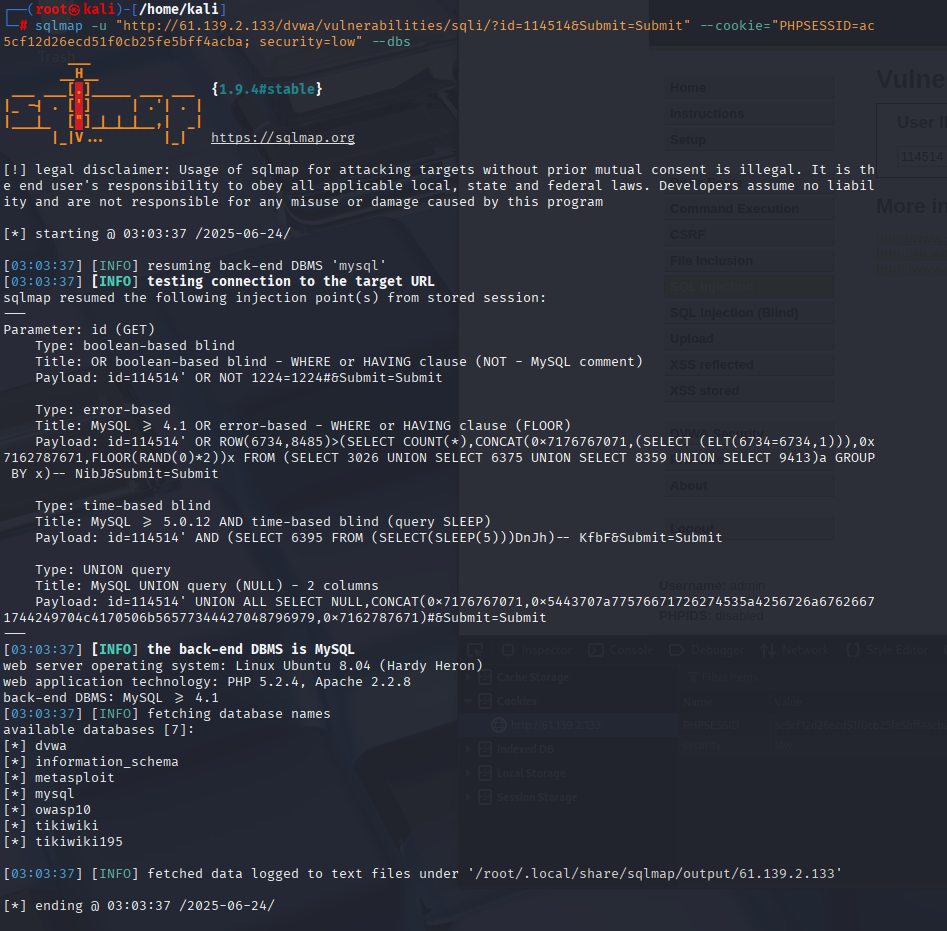The image size is (947, 931).
Task: Click the 'Type: time-based blind' line
Action: (123, 505)
